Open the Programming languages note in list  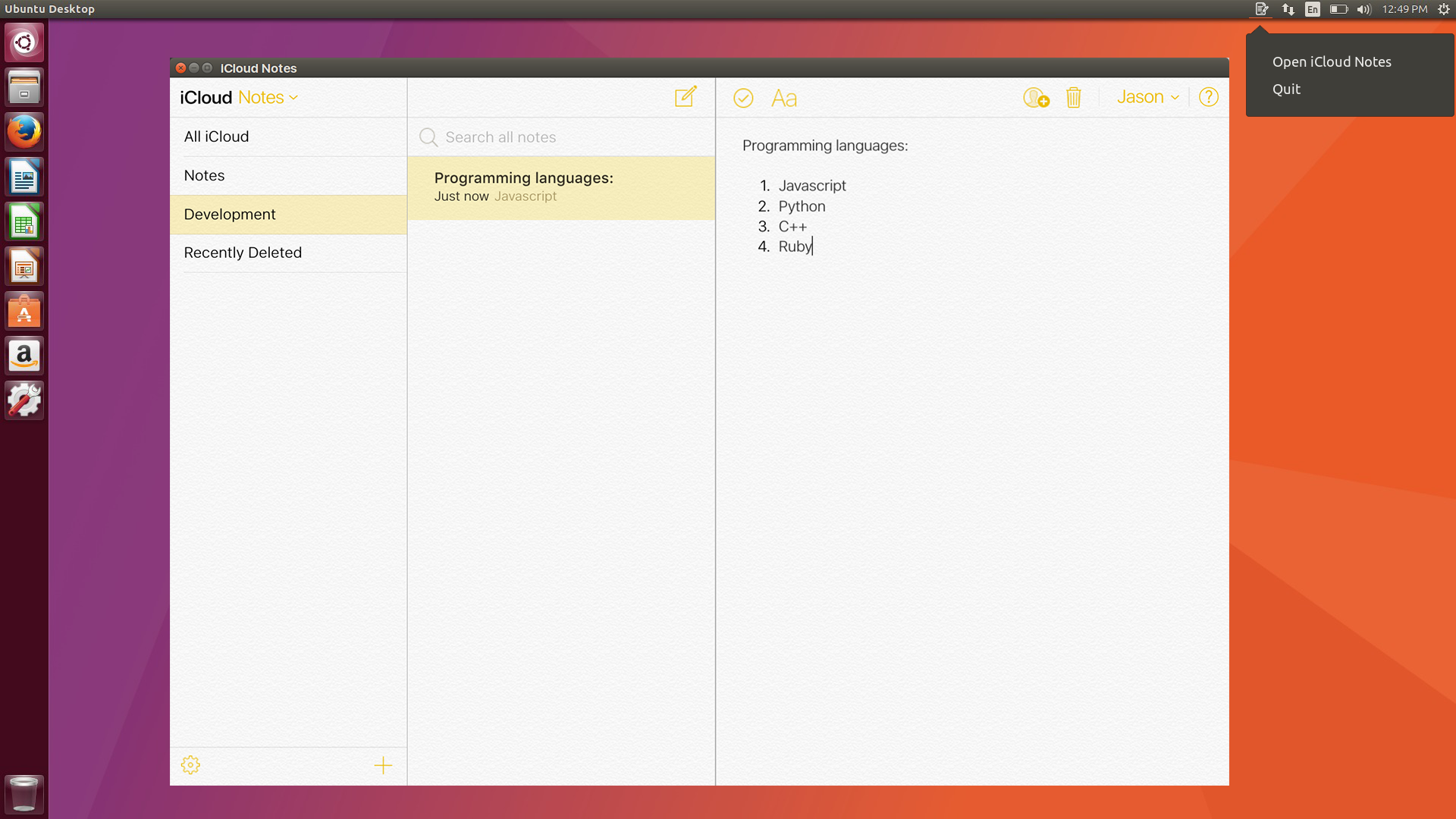coord(561,188)
